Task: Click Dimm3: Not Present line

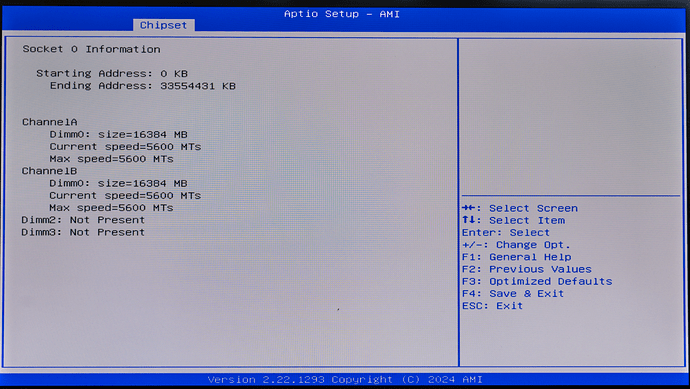Action: tap(83, 232)
